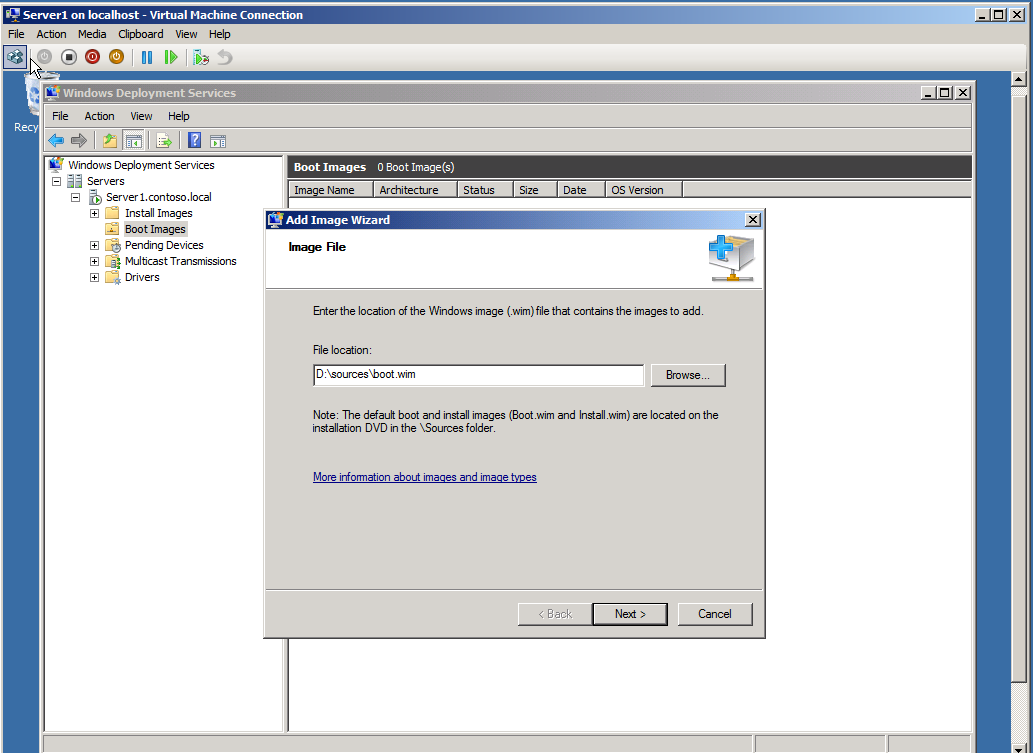The height and width of the screenshot is (753, 1033).
Task: Sort by the Size column header
Action: coord(536,190)
